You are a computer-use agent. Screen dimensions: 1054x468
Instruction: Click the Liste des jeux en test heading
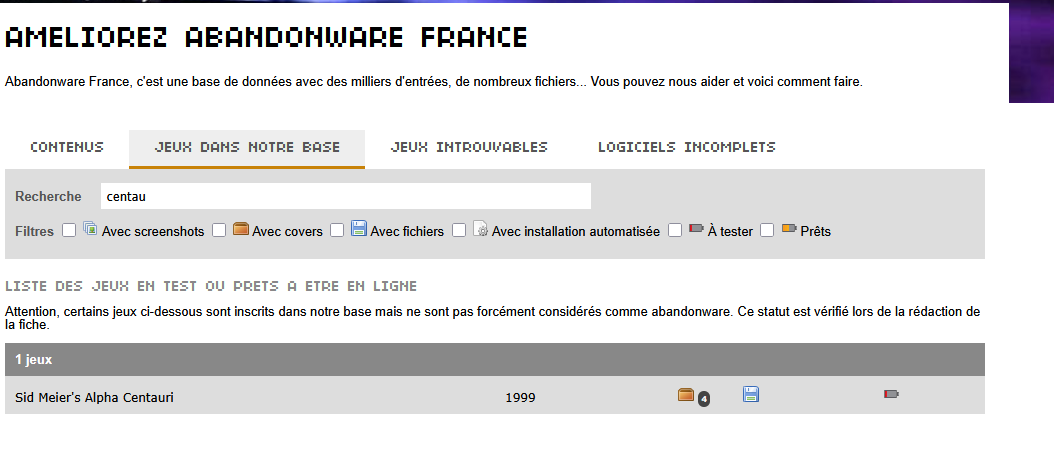point(211,286)
